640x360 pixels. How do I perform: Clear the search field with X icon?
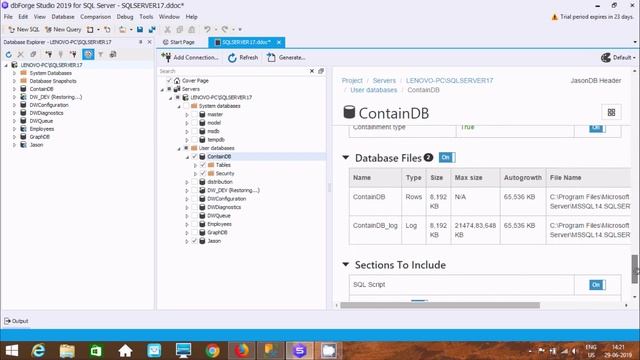tap(312, 71)
